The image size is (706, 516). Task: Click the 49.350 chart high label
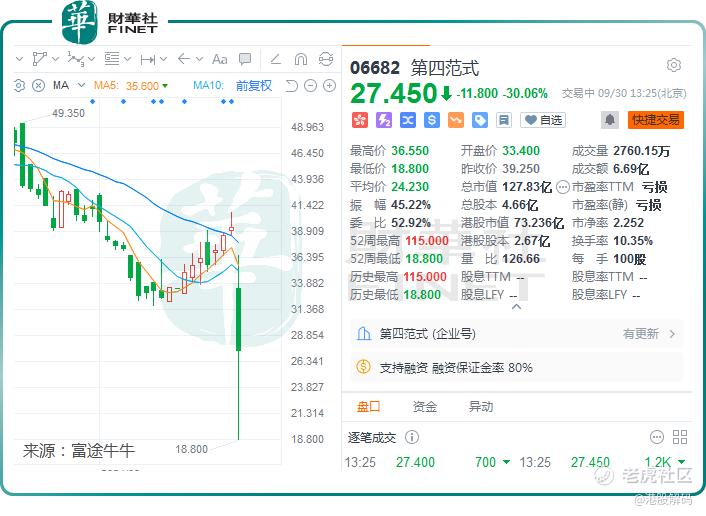point(68,113)
